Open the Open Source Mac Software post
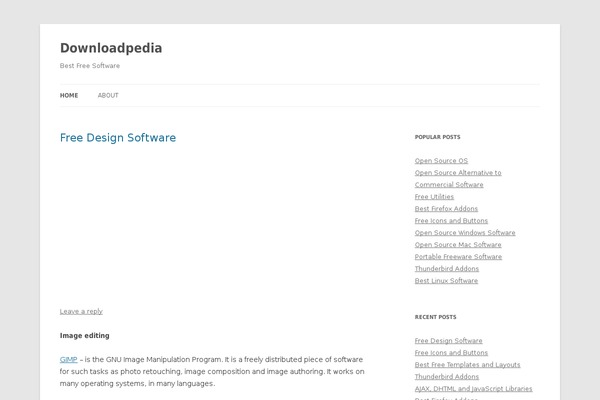The height and width of the screenshot is (400, 600). point(458,245)
